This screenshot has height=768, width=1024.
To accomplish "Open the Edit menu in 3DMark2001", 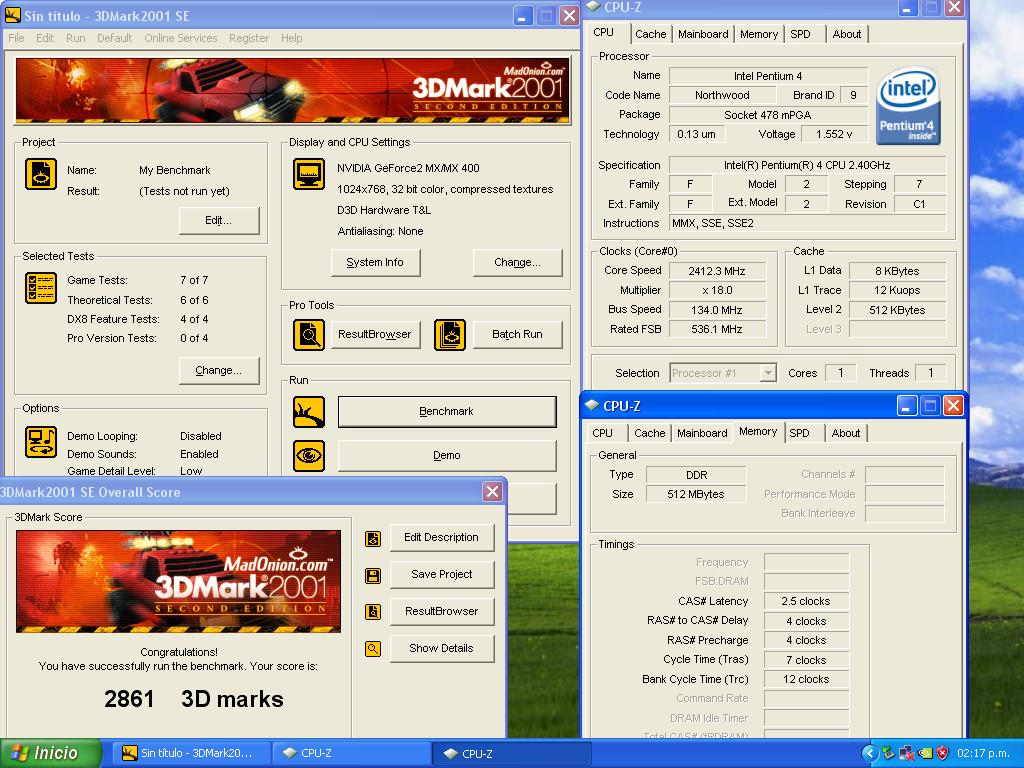I will tap(45, 38).
